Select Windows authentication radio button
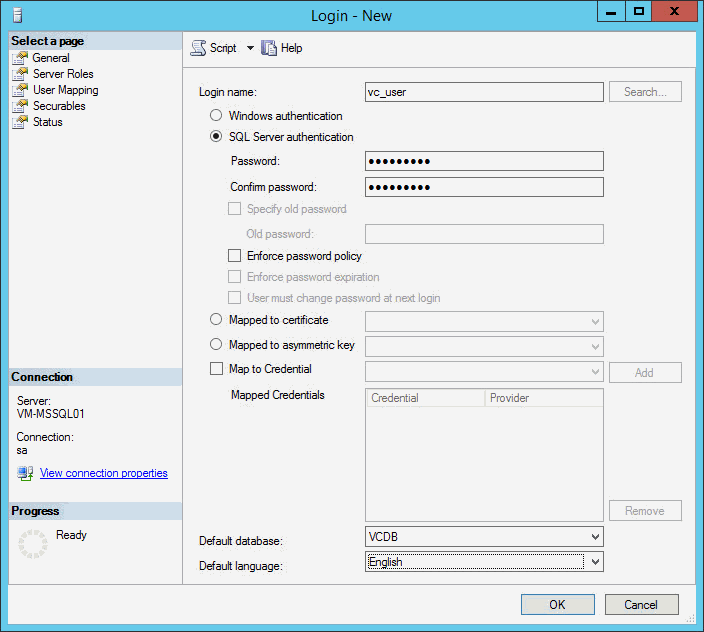The width and height of the screenshot is (704, 632). (x=216, y=116)
